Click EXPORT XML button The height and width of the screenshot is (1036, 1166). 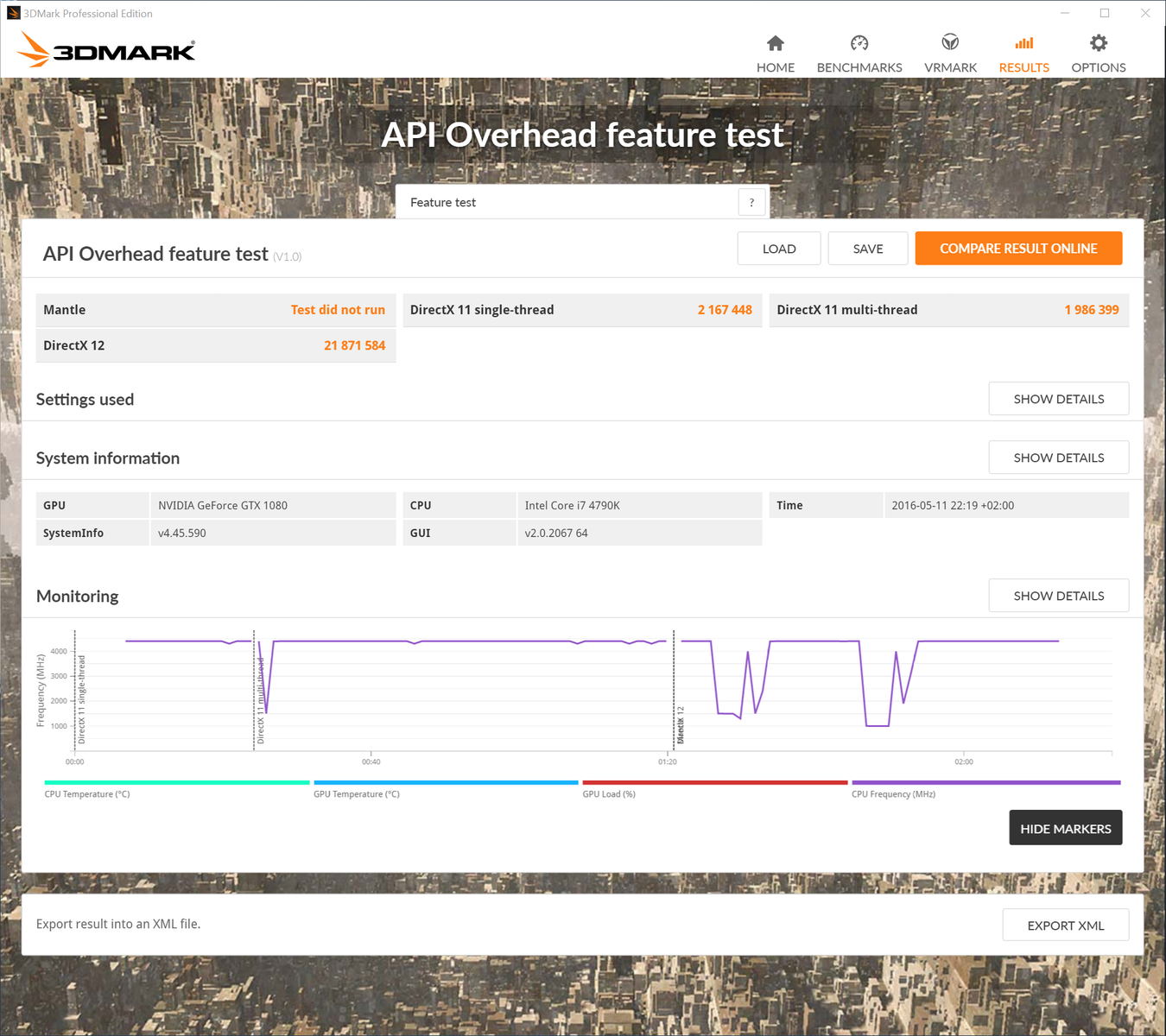tap(1066, 925)
